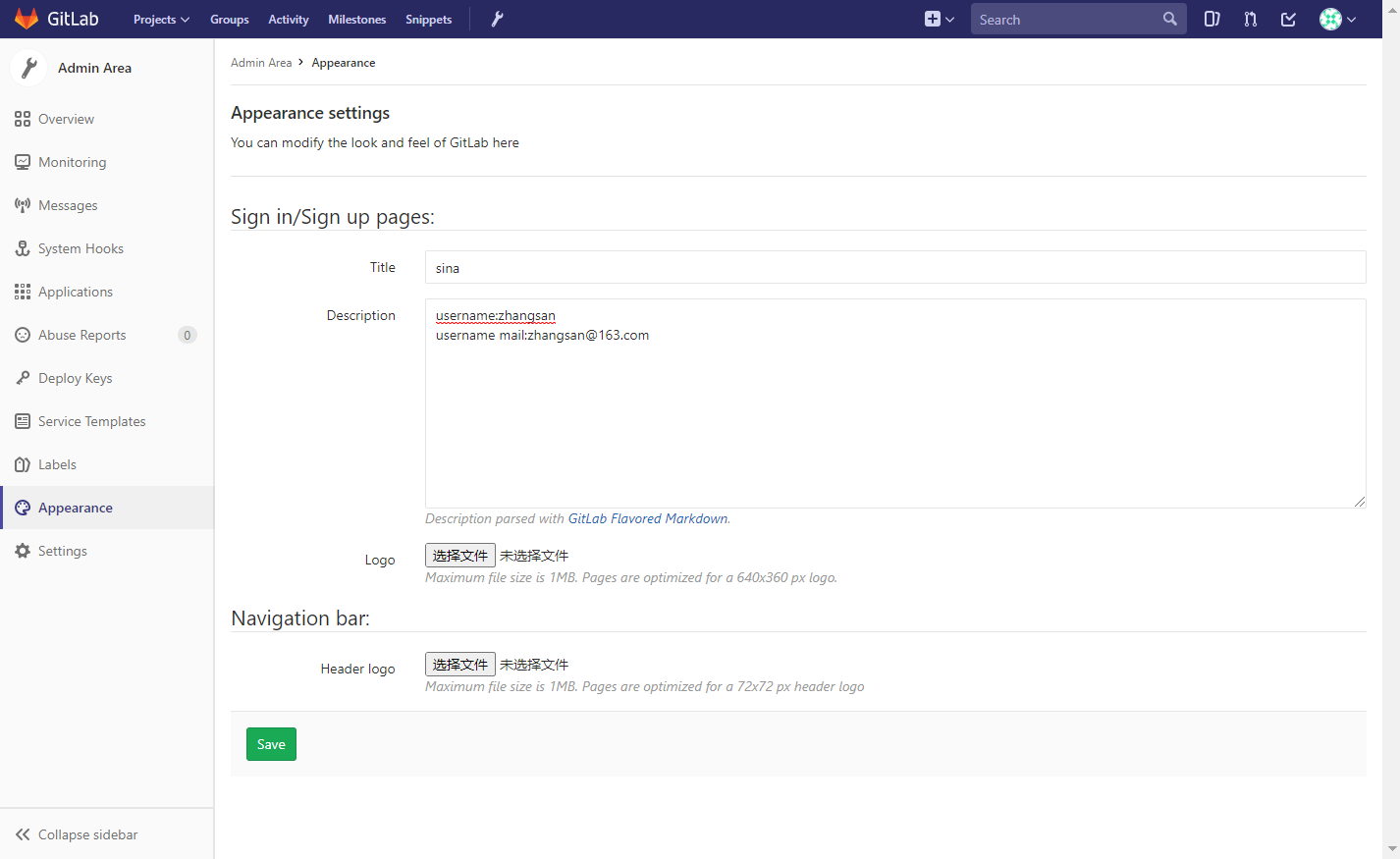The height and width of the screenshot is (859, 1400).
Task: Click the page scrollbar down arrow
Action: [1392, 849]
